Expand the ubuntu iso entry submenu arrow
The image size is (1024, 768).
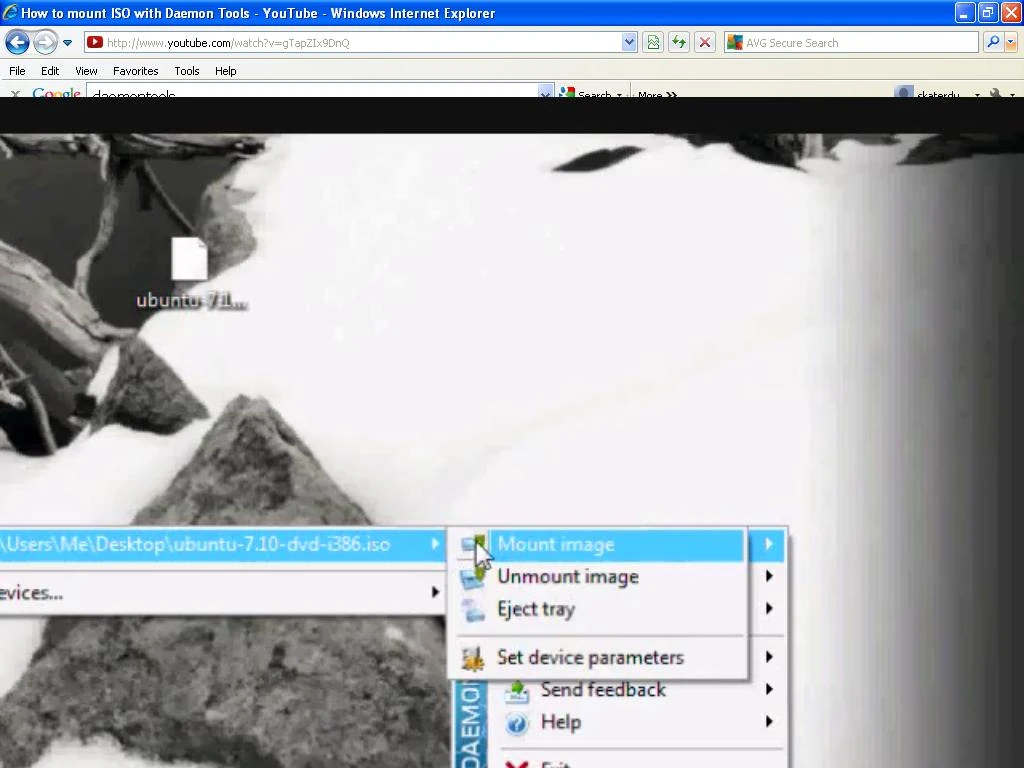(x=435, y=543)
